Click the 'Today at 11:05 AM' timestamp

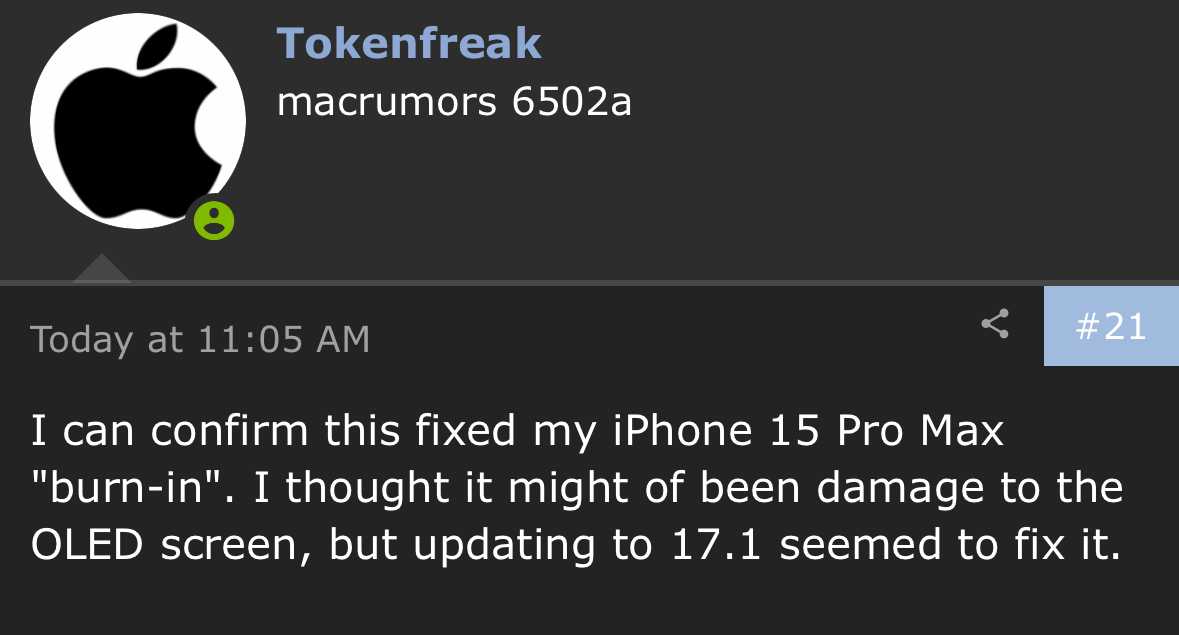pyautogui.click(x=200, y=340)
